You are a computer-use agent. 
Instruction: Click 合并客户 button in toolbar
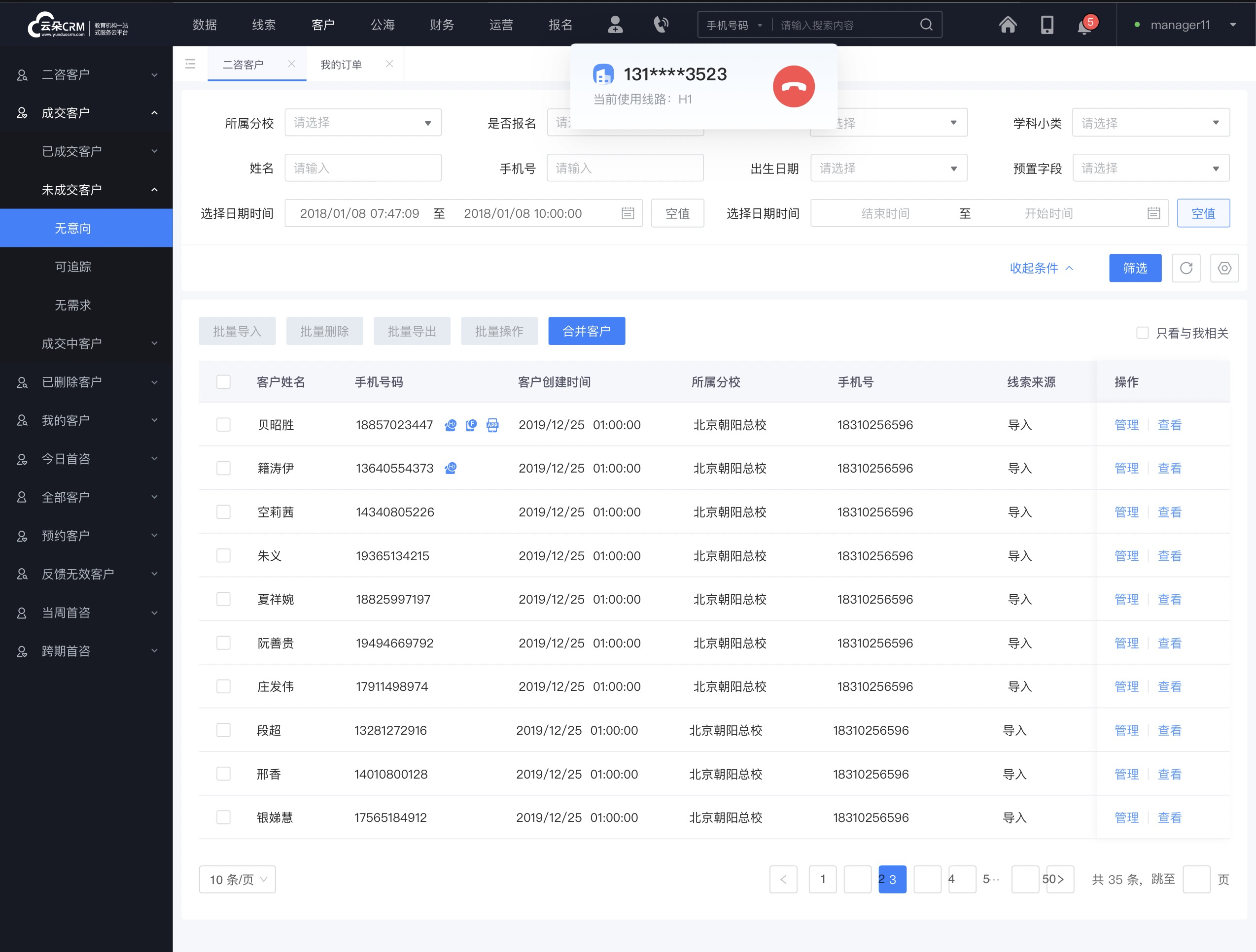point(588,330)
